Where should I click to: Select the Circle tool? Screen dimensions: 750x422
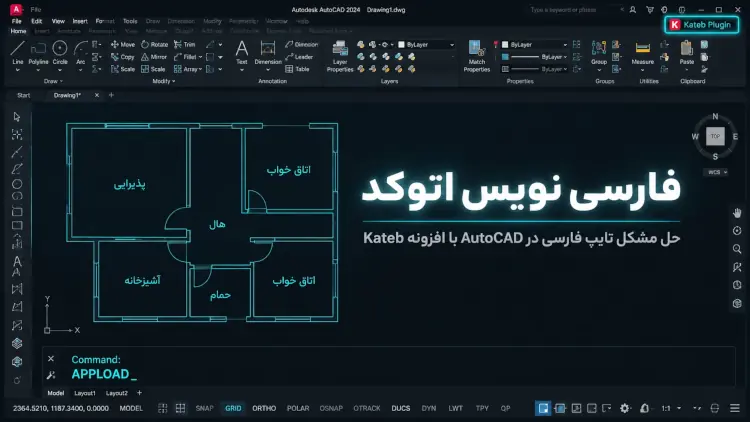[x=60, y=53]
